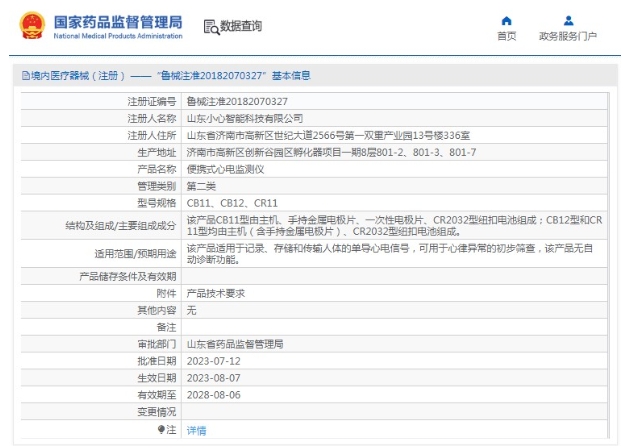
Task: Go to 首页 text link
Action: 506,36
